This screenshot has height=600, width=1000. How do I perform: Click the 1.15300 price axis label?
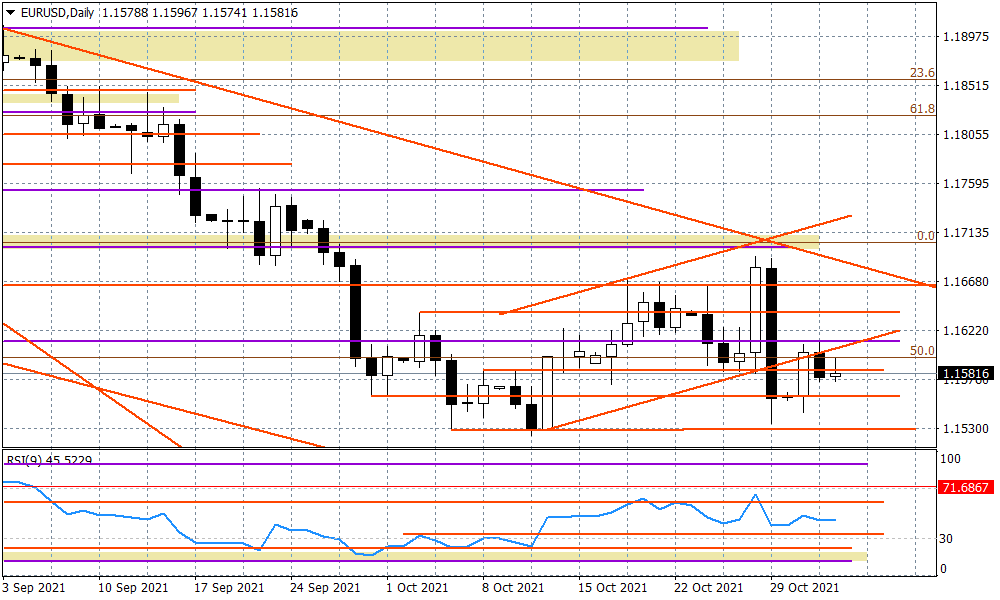[x=966, y=428]
